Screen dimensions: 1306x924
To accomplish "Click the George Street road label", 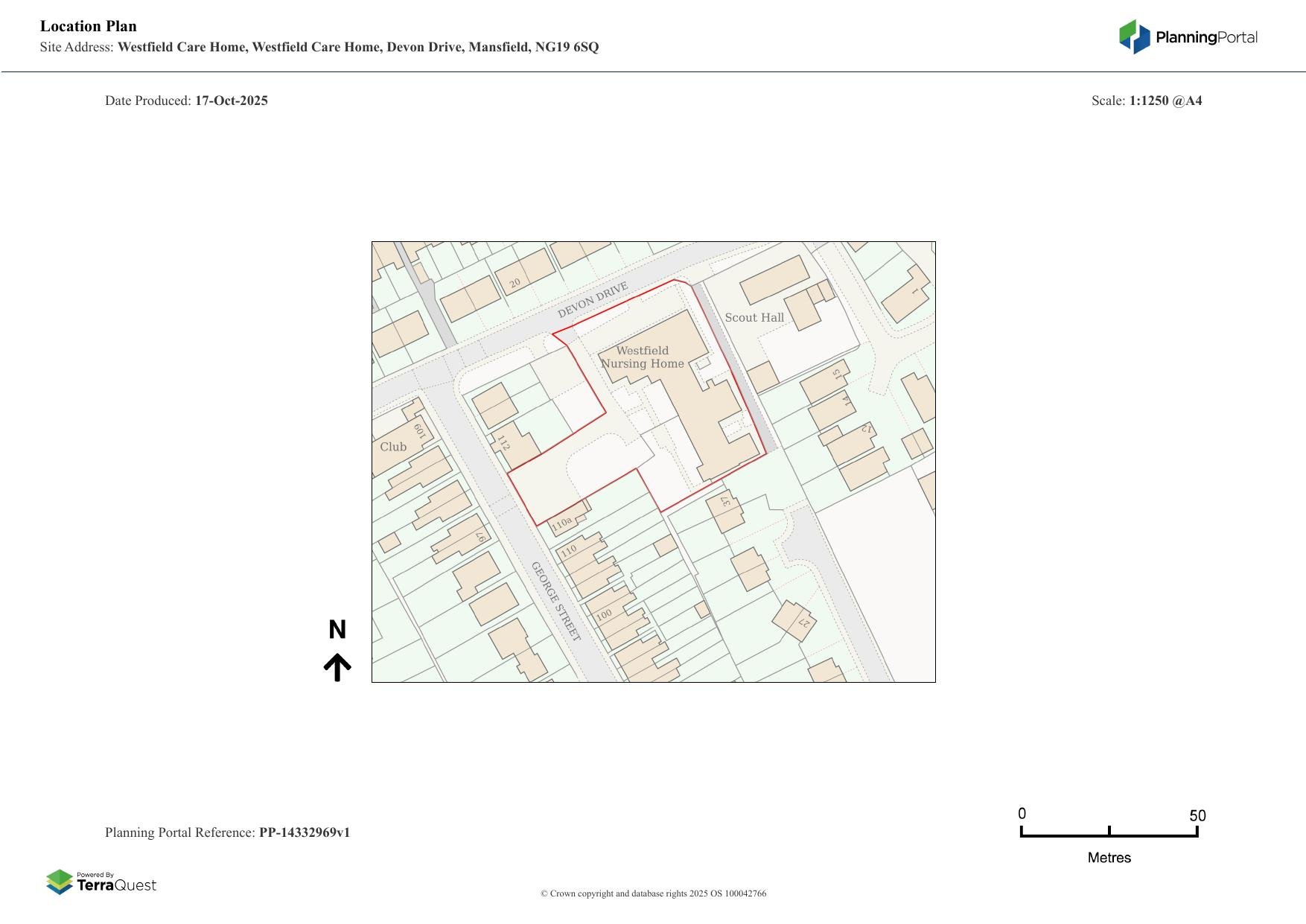I will point(555,602).
